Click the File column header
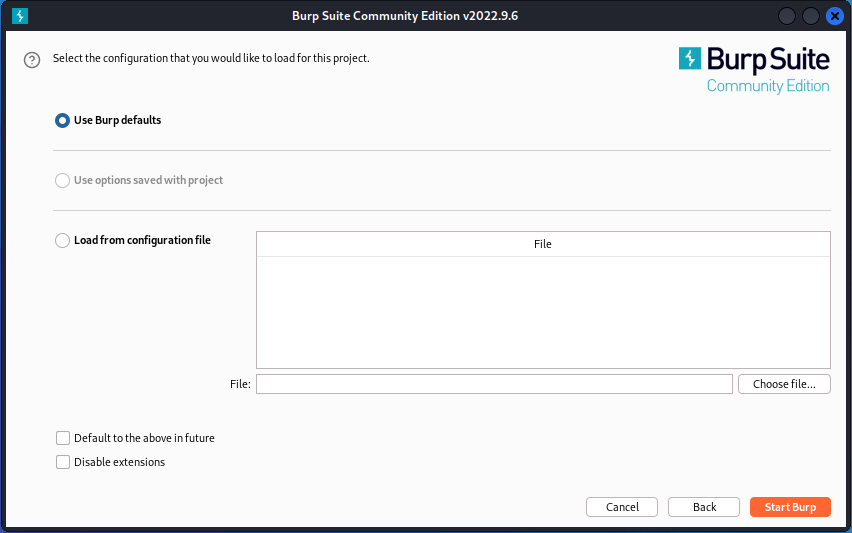Image resolution: width=852 pixels, height=533 pixels. 543,244
